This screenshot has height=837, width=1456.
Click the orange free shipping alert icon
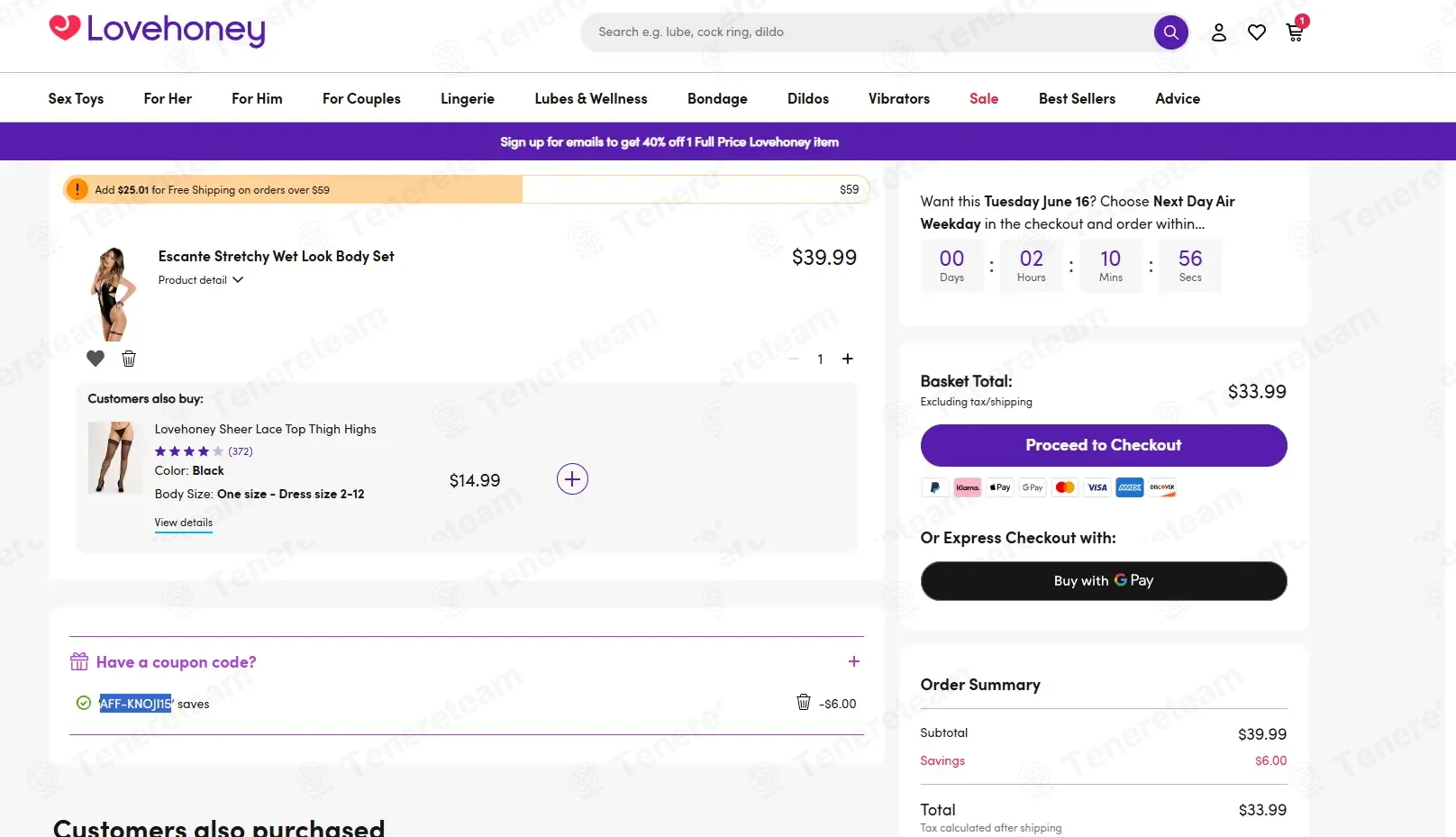[77, 189]
